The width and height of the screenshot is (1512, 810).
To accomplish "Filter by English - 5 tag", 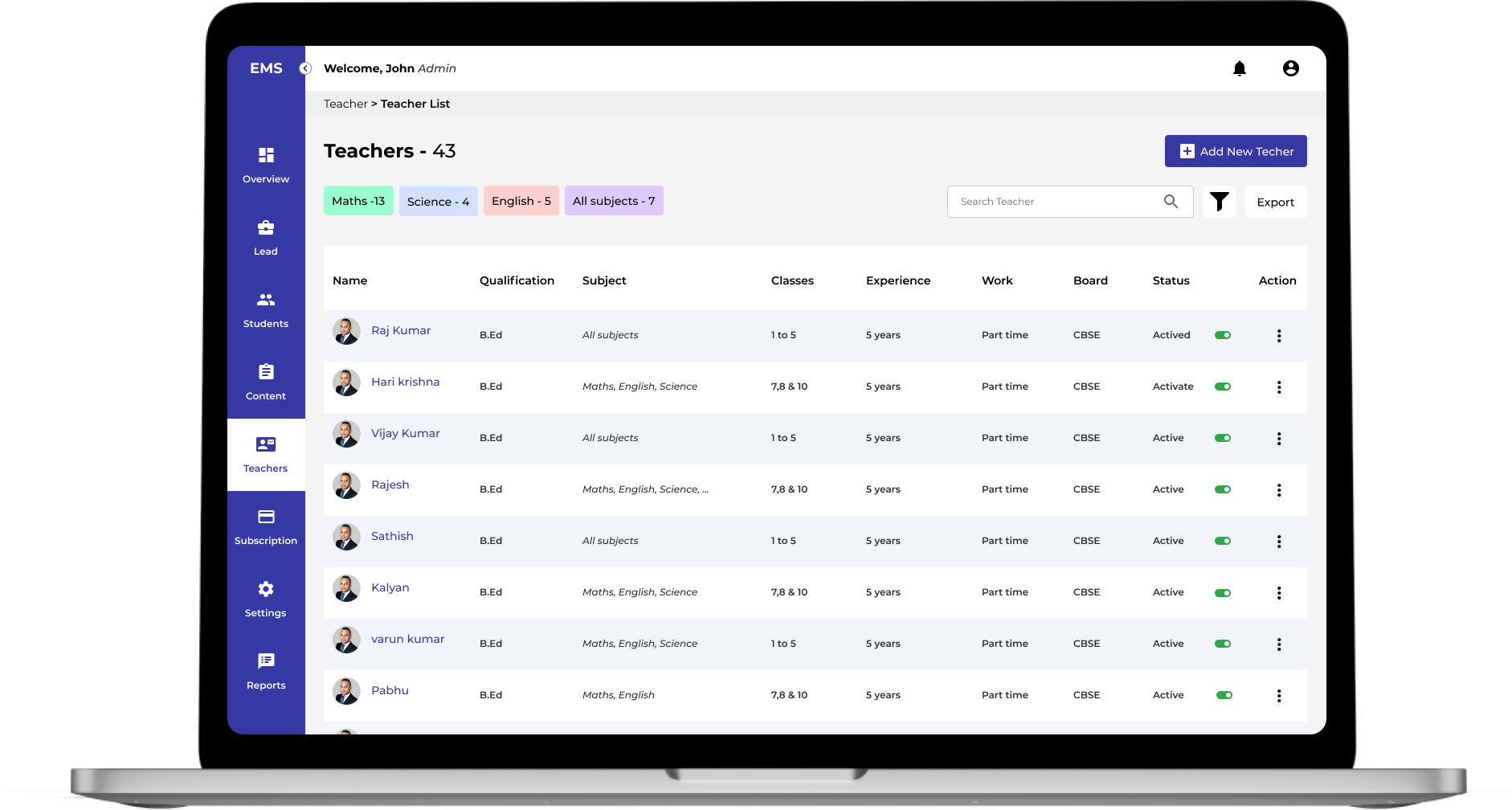I will (521, 201).
